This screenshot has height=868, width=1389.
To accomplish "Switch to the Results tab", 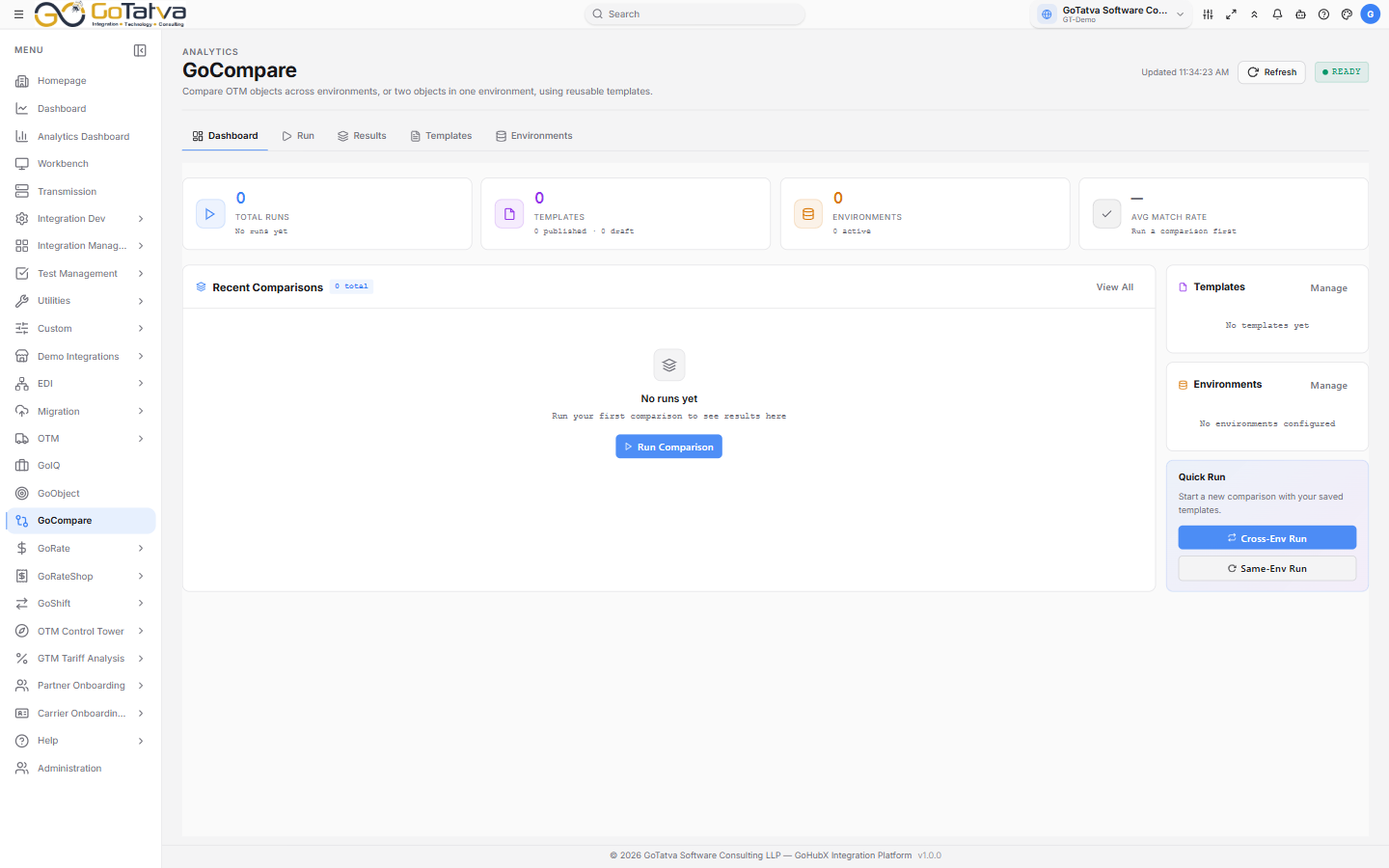I will click(362, 136).
